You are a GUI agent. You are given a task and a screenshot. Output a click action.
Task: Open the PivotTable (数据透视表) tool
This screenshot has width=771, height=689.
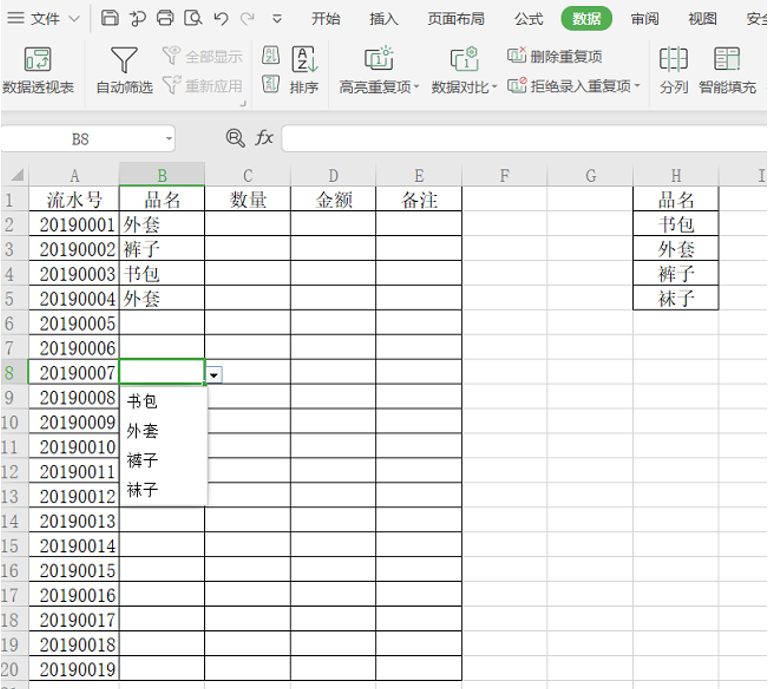coord(38,70)
